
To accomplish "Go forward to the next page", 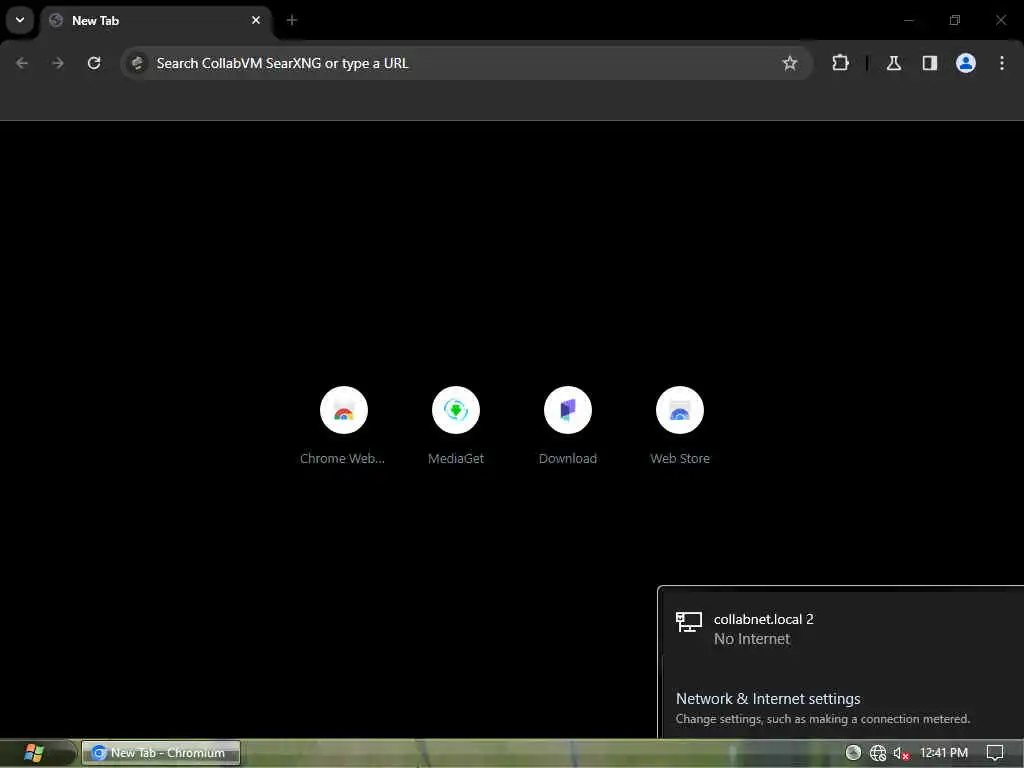I will [58, 63].
